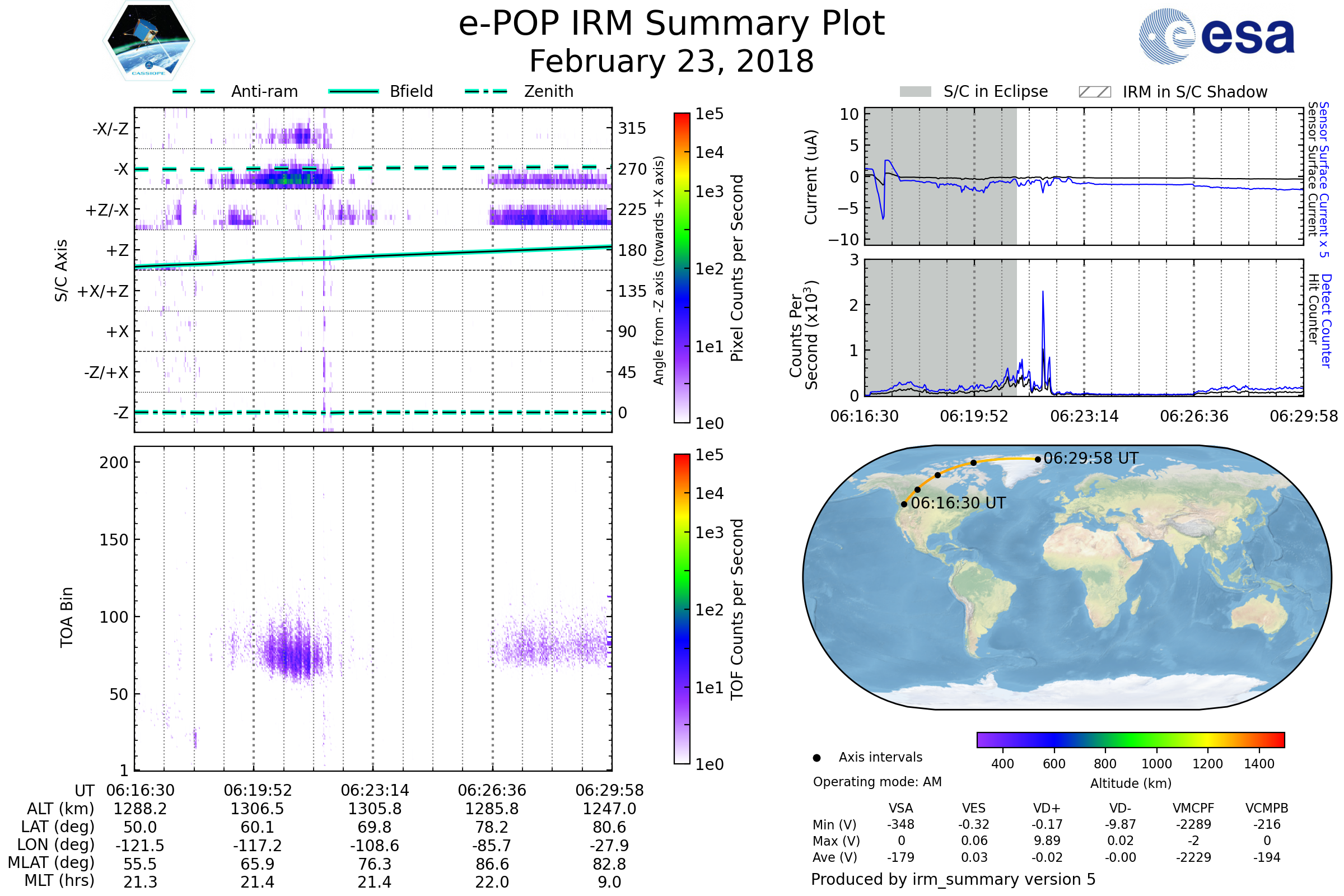
Task: Click the 06:23:14 UT tick label below TOA plot
Action: coord(375,790)
